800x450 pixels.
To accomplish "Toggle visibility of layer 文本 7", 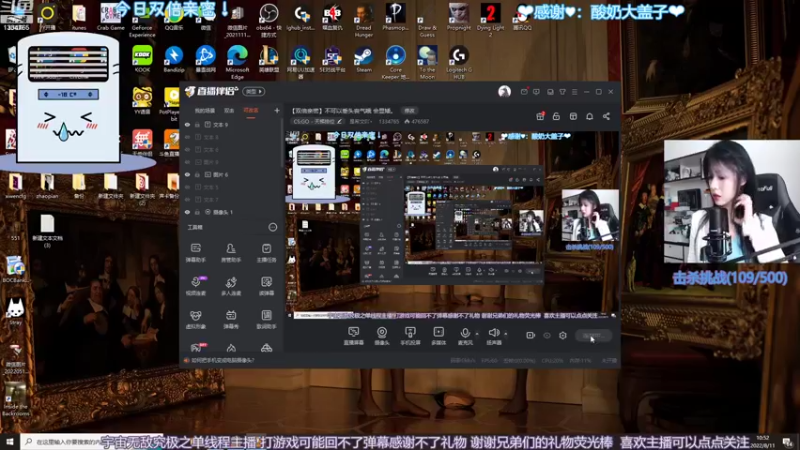I will click(187, 199).
